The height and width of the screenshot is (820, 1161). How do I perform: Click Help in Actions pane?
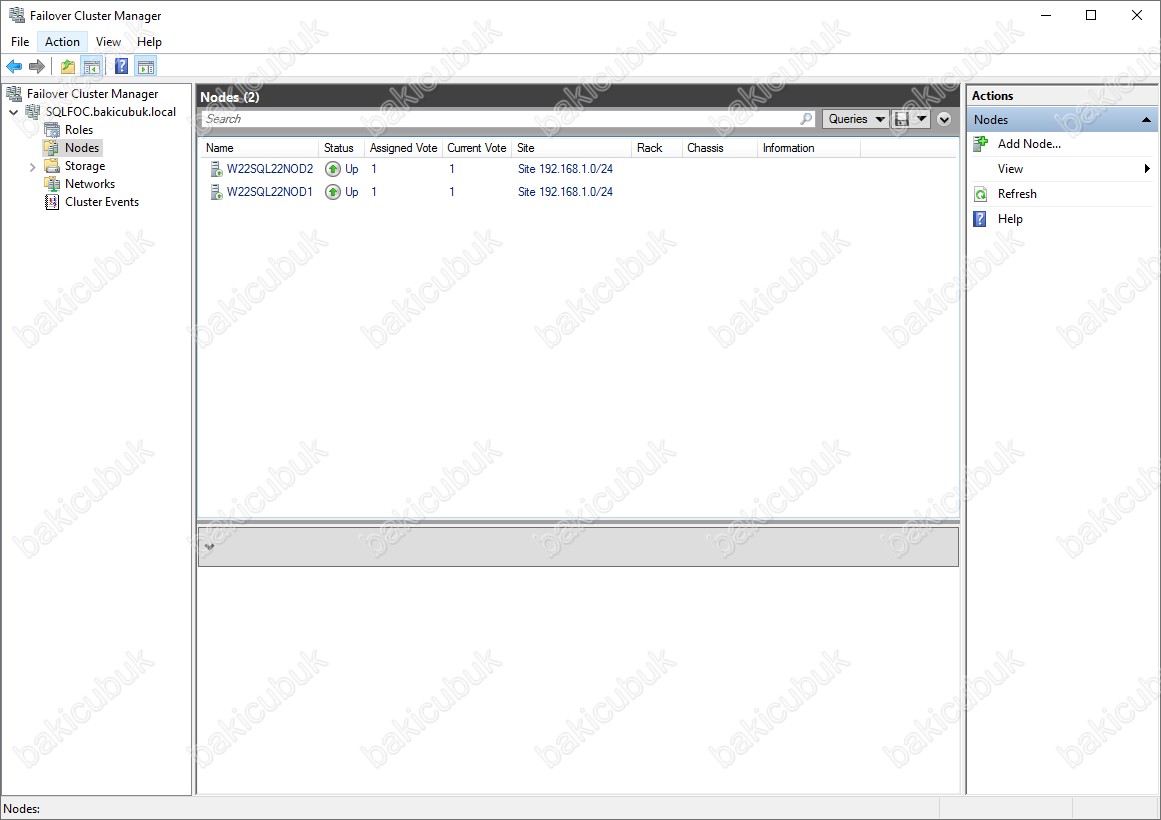[x=1010, y=219]
